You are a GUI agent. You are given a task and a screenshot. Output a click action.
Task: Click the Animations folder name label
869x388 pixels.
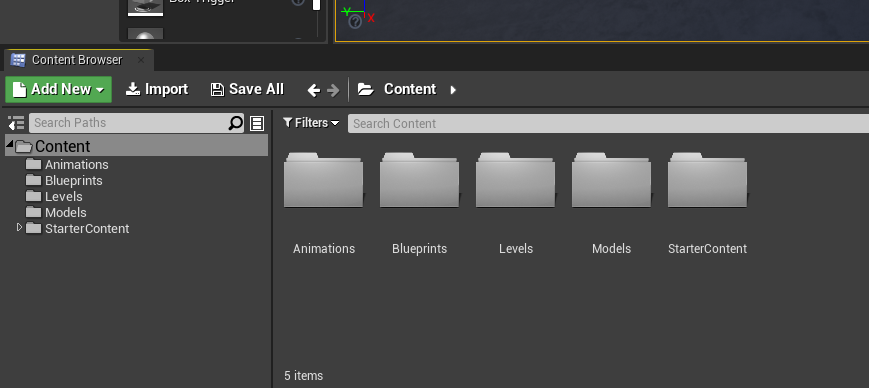point(324,249)
